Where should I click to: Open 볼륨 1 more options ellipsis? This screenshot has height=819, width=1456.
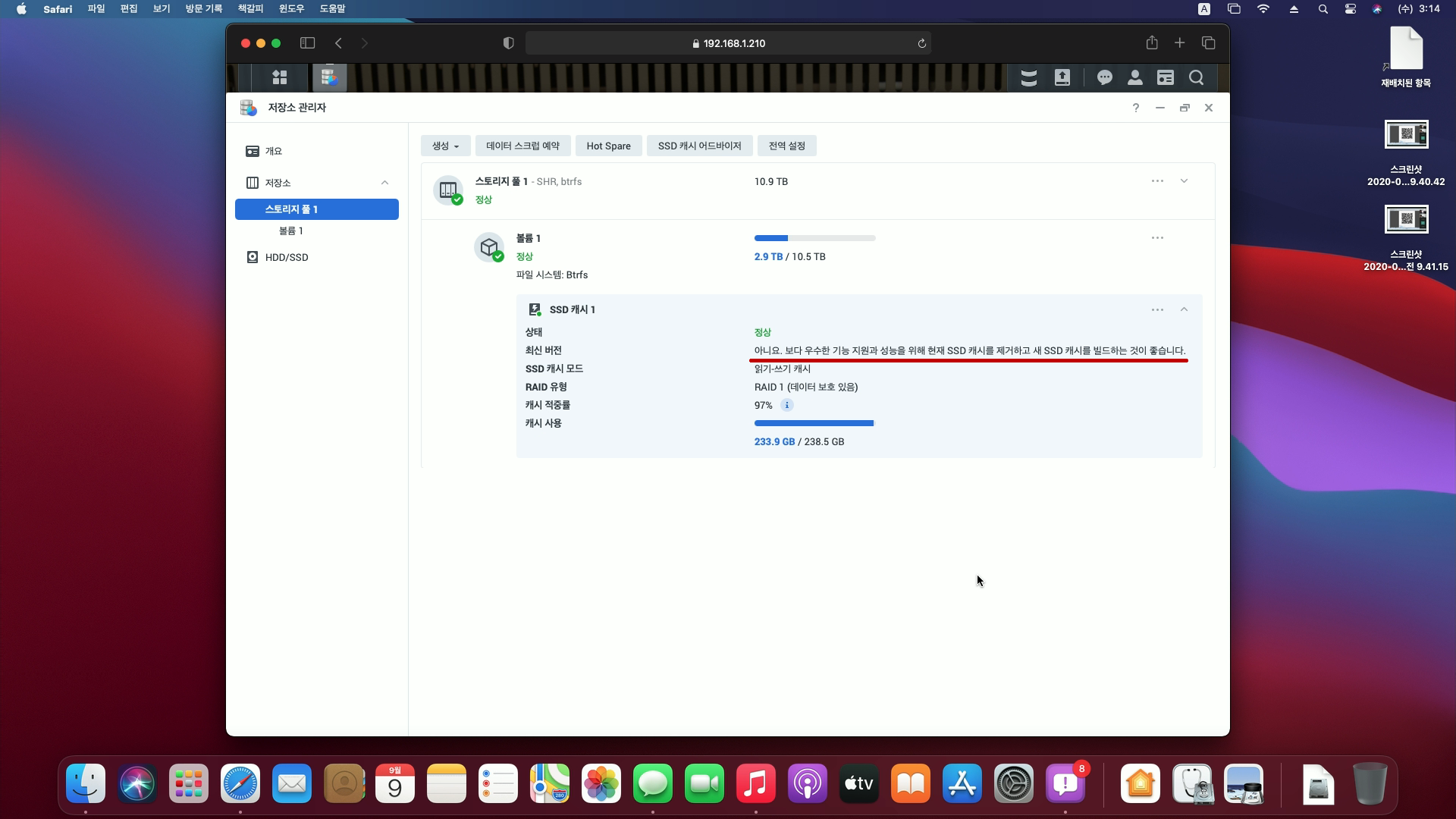pyautogui.click(x=1157, y=238)
